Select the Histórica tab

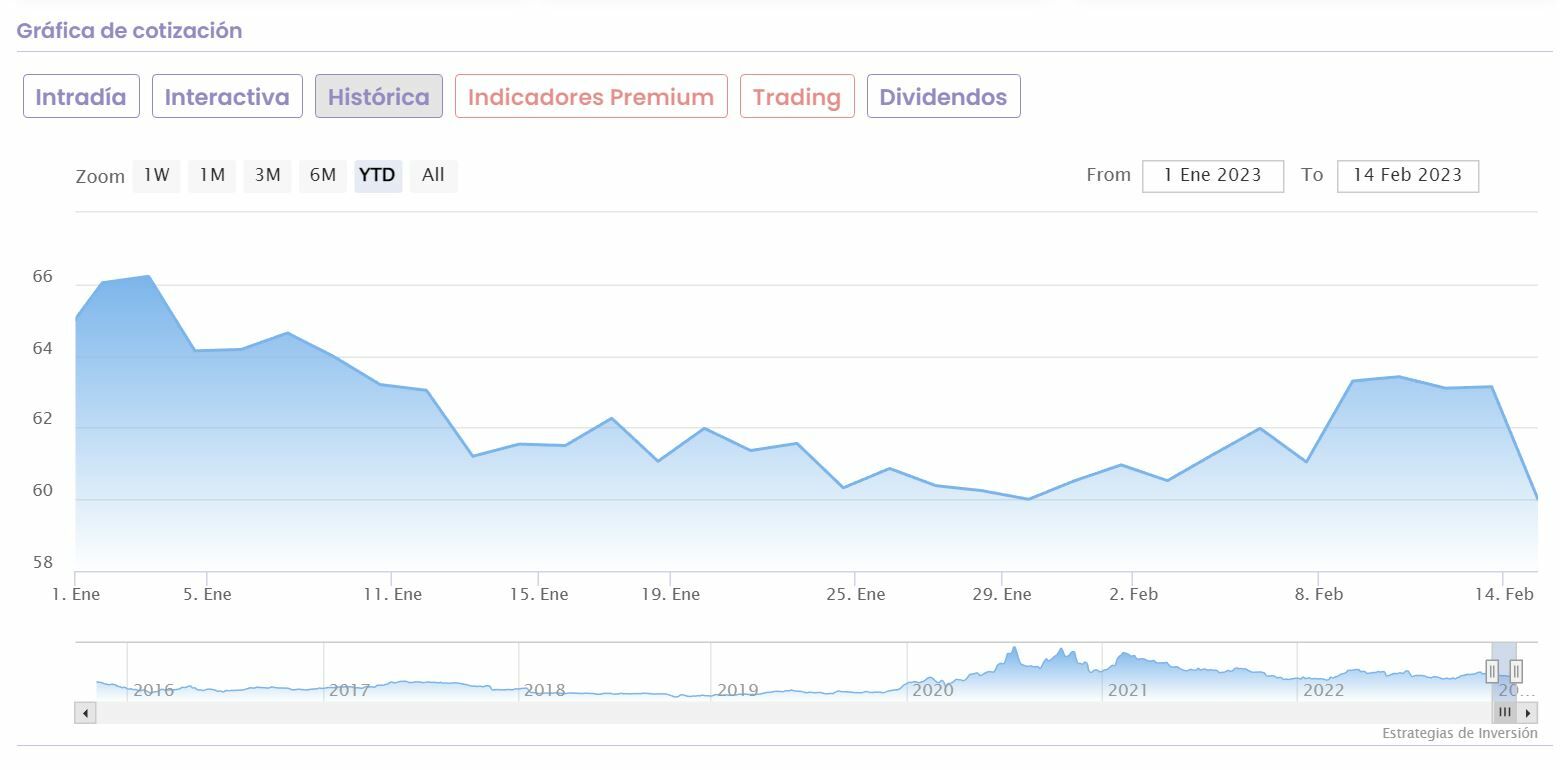[x=378, y=97]
